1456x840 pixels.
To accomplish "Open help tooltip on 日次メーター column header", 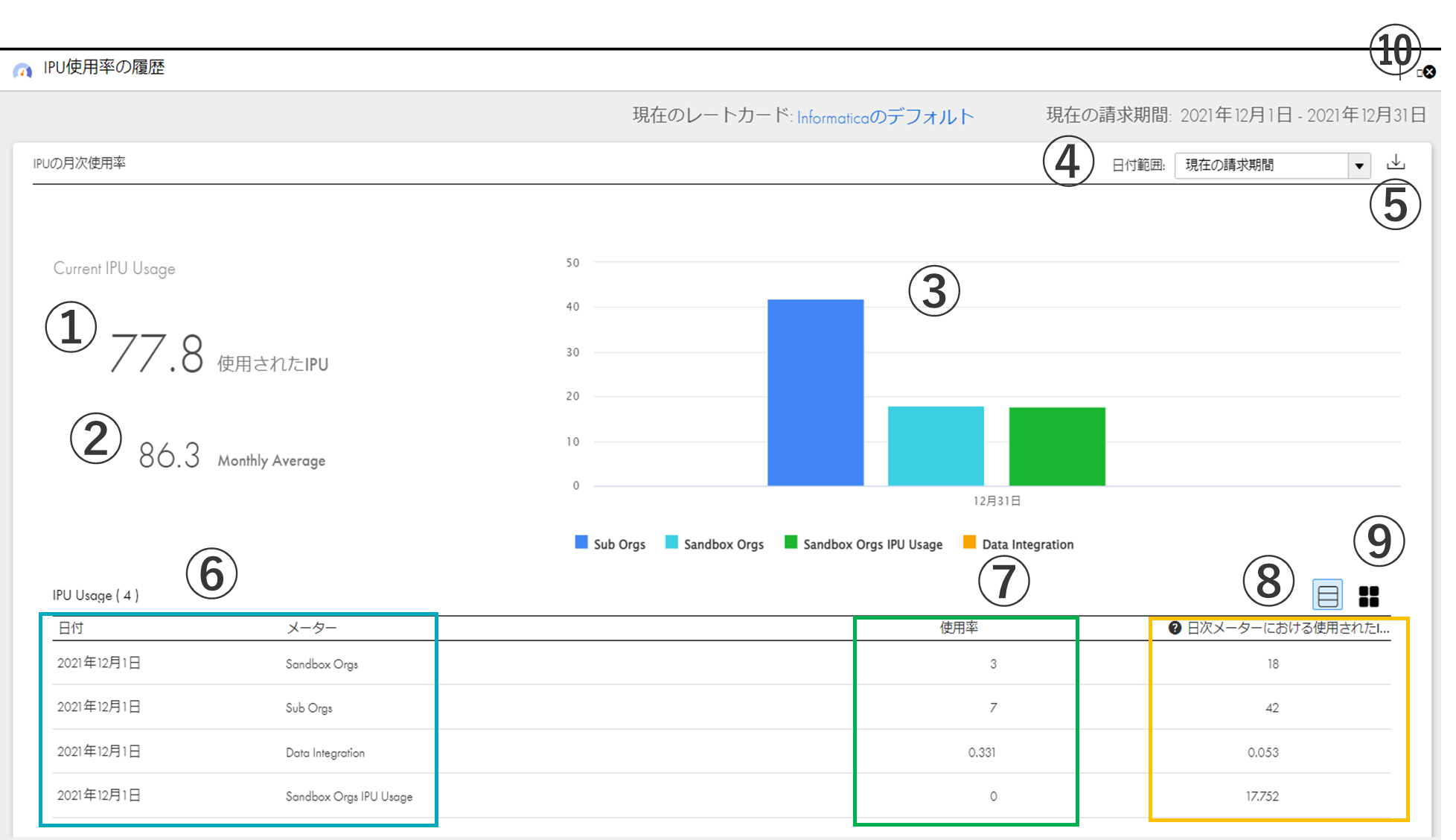I will [x=1175, y=628].
